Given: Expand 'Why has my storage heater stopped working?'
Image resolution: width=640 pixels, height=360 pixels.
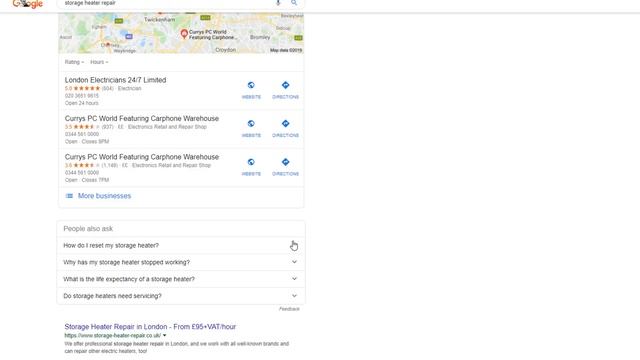Looking at the screenshot, I should [x=180, y=262].
